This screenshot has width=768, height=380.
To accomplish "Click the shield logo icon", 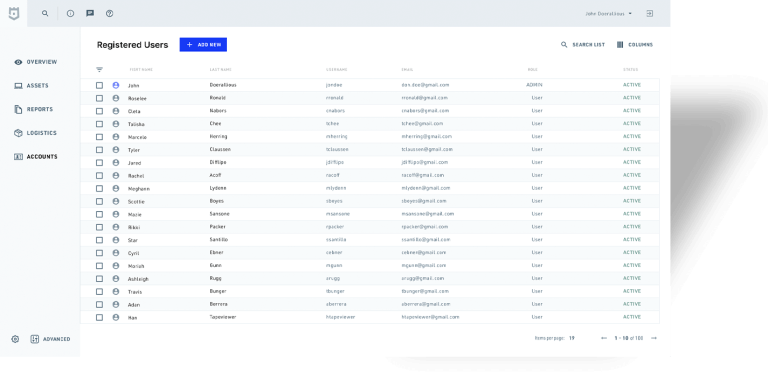I will point(14,14).
